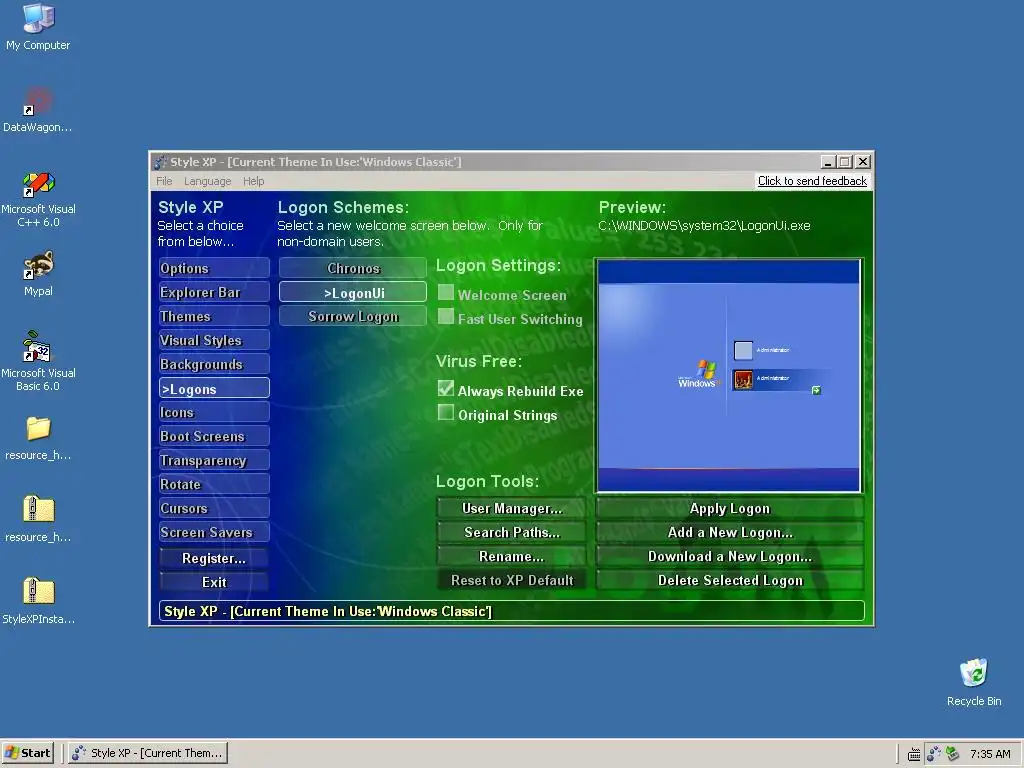Open the Help menu

click(253, 181)
